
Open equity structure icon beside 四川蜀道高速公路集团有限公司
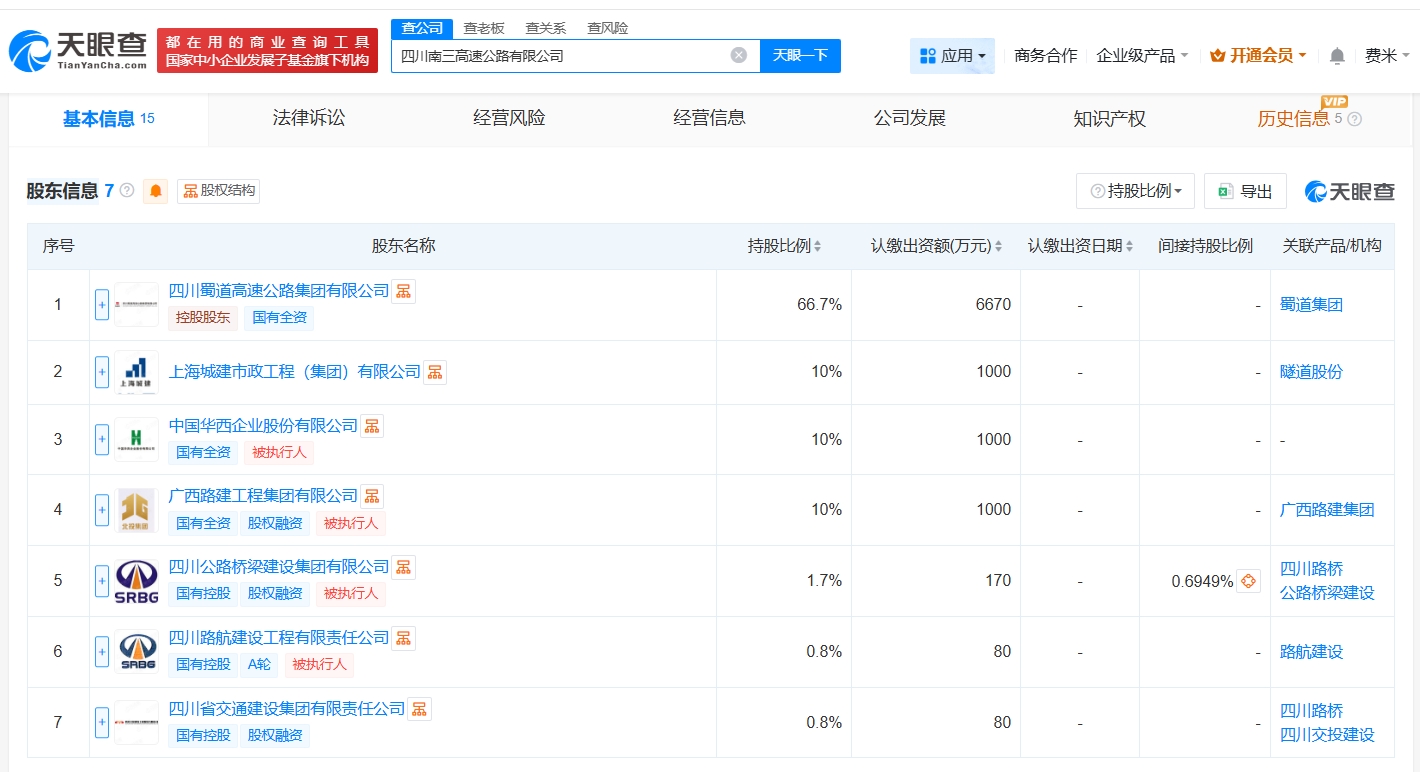coord(403,291)
